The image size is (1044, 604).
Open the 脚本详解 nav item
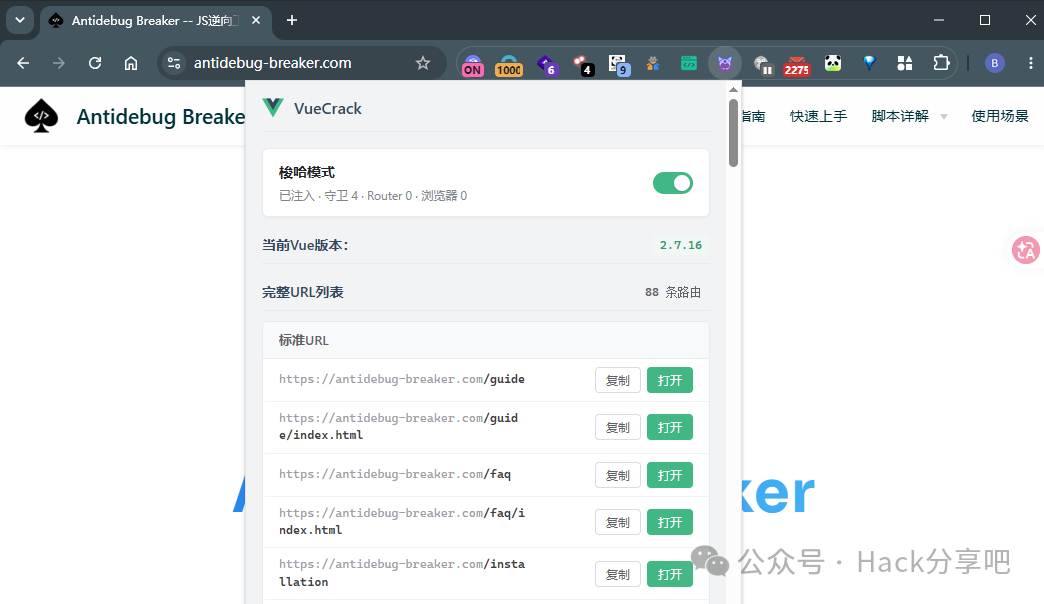click(x=900, y=116)
